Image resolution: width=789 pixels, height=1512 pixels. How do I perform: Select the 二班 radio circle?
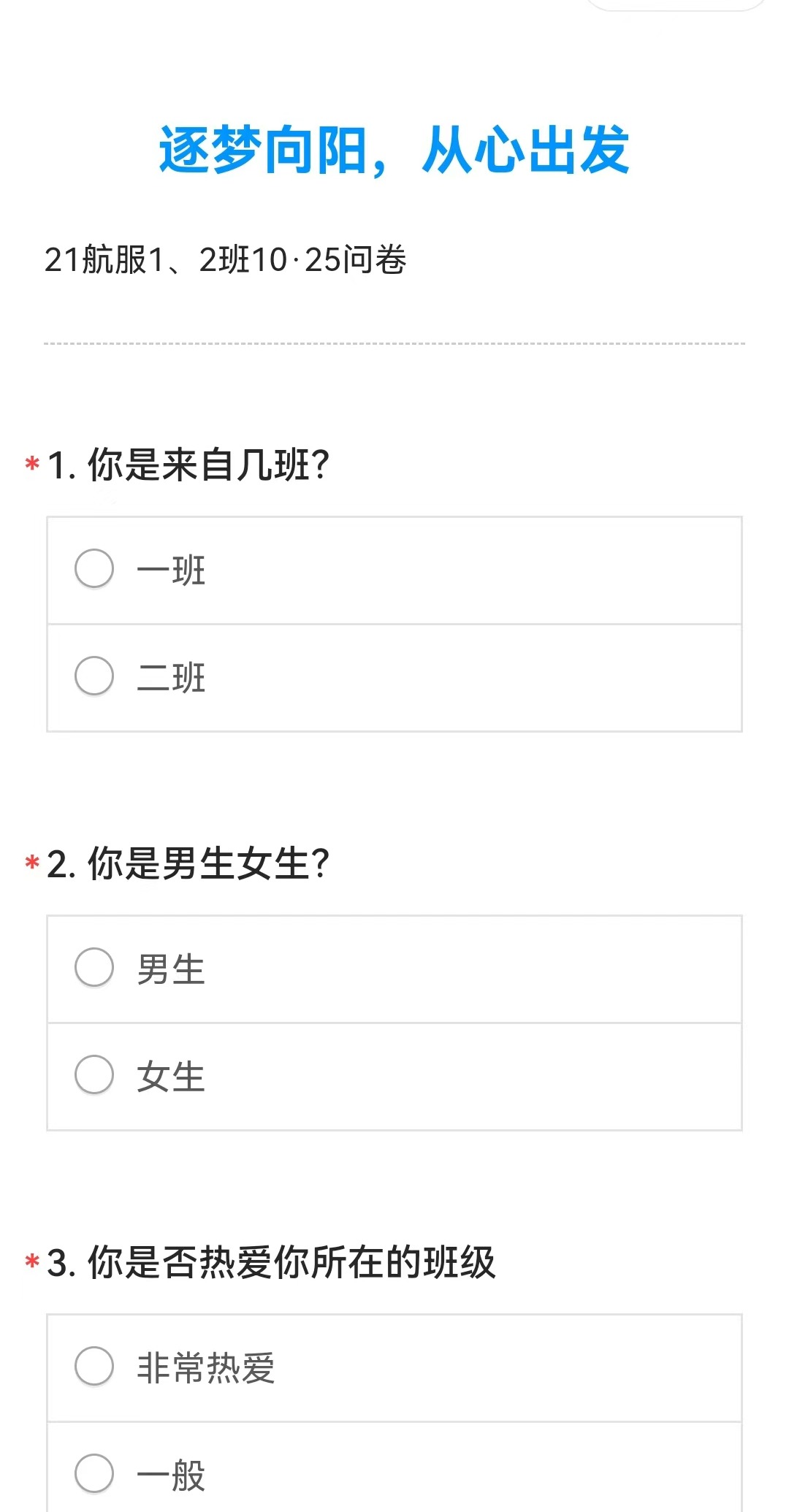[x=94, y=676]
